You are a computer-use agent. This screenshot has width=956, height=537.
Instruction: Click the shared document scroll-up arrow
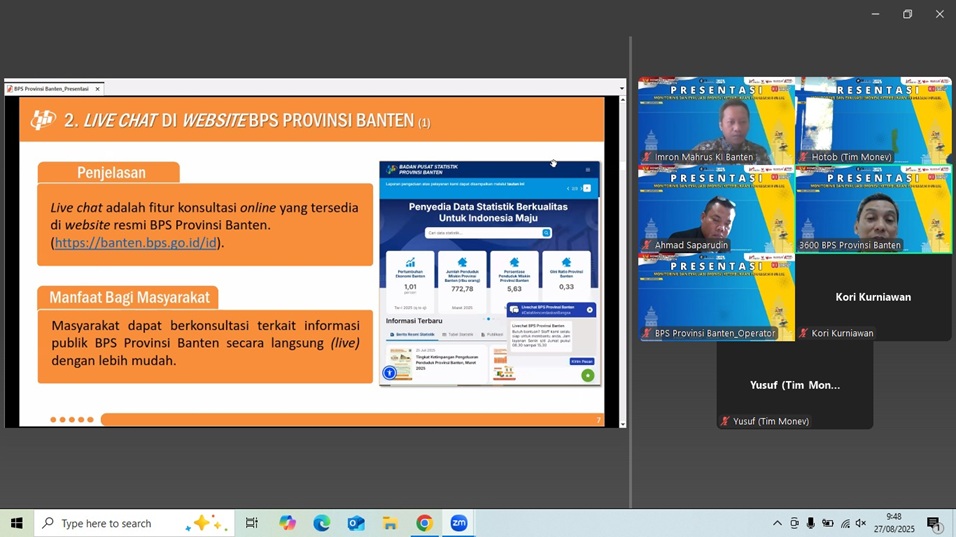pos(622,100)
